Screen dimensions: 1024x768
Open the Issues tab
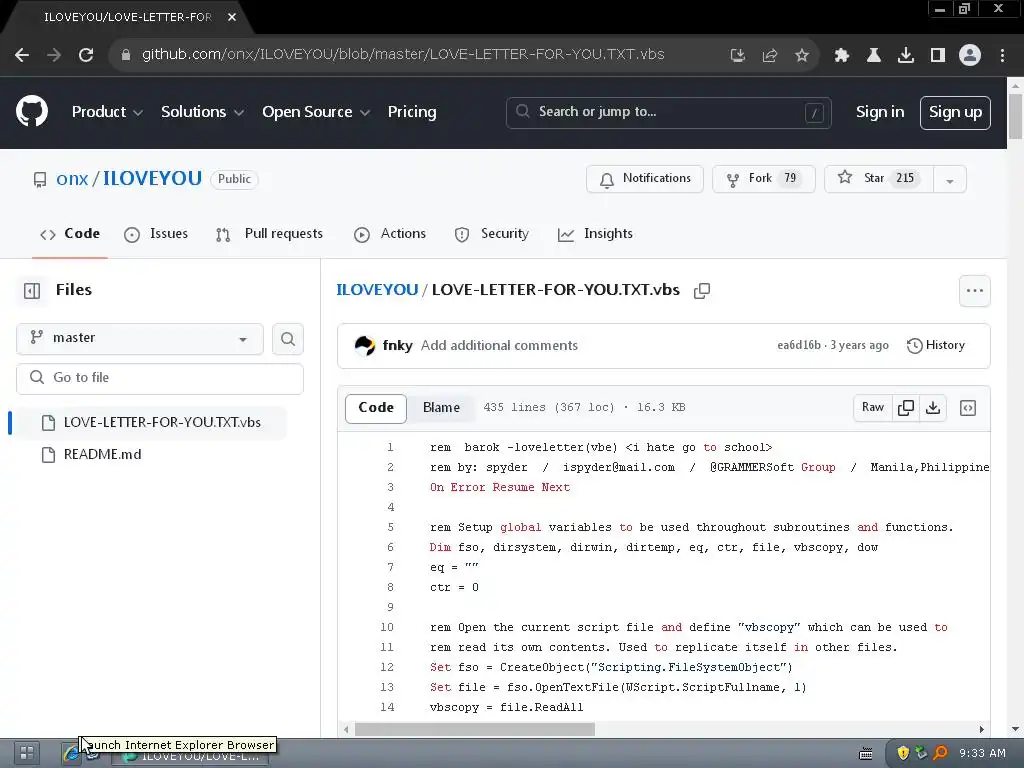tap(156, 234)
